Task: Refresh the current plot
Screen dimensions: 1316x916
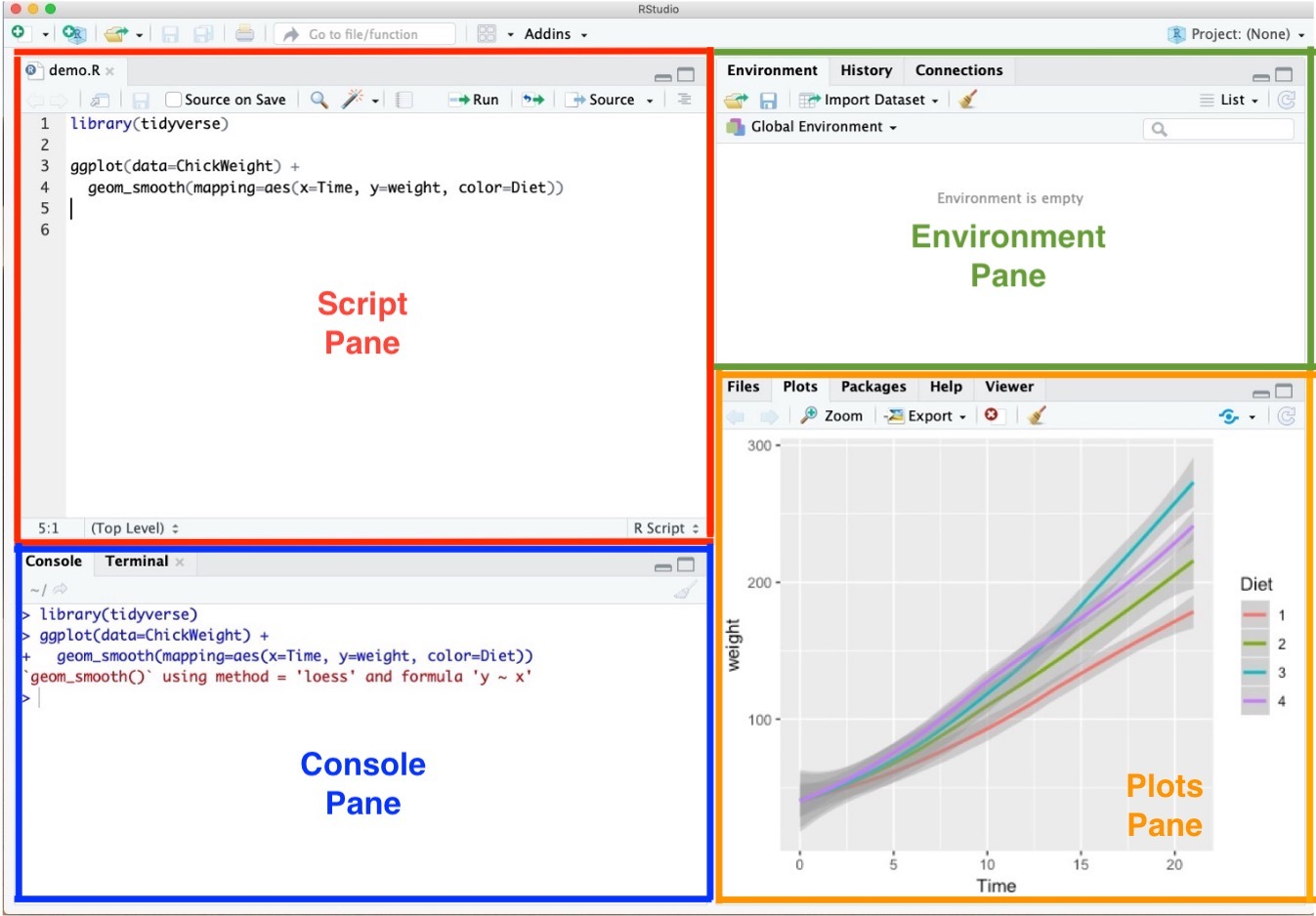Action: pos(1287,416)
